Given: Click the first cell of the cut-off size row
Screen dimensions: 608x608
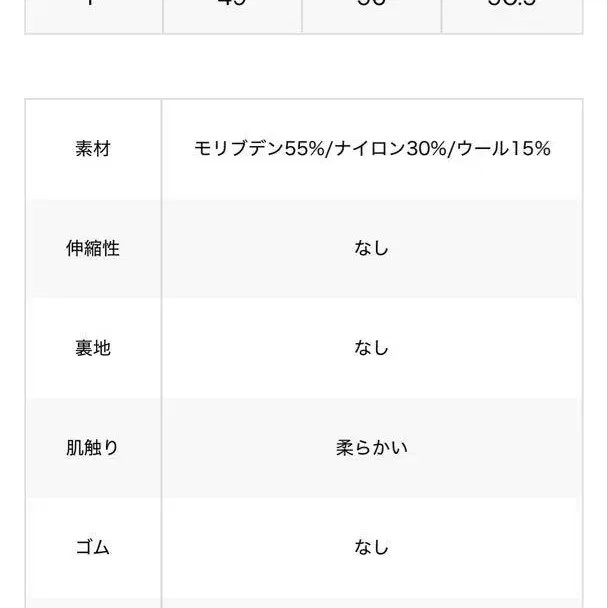Looking at the screenshot, I should coord(93,14).
